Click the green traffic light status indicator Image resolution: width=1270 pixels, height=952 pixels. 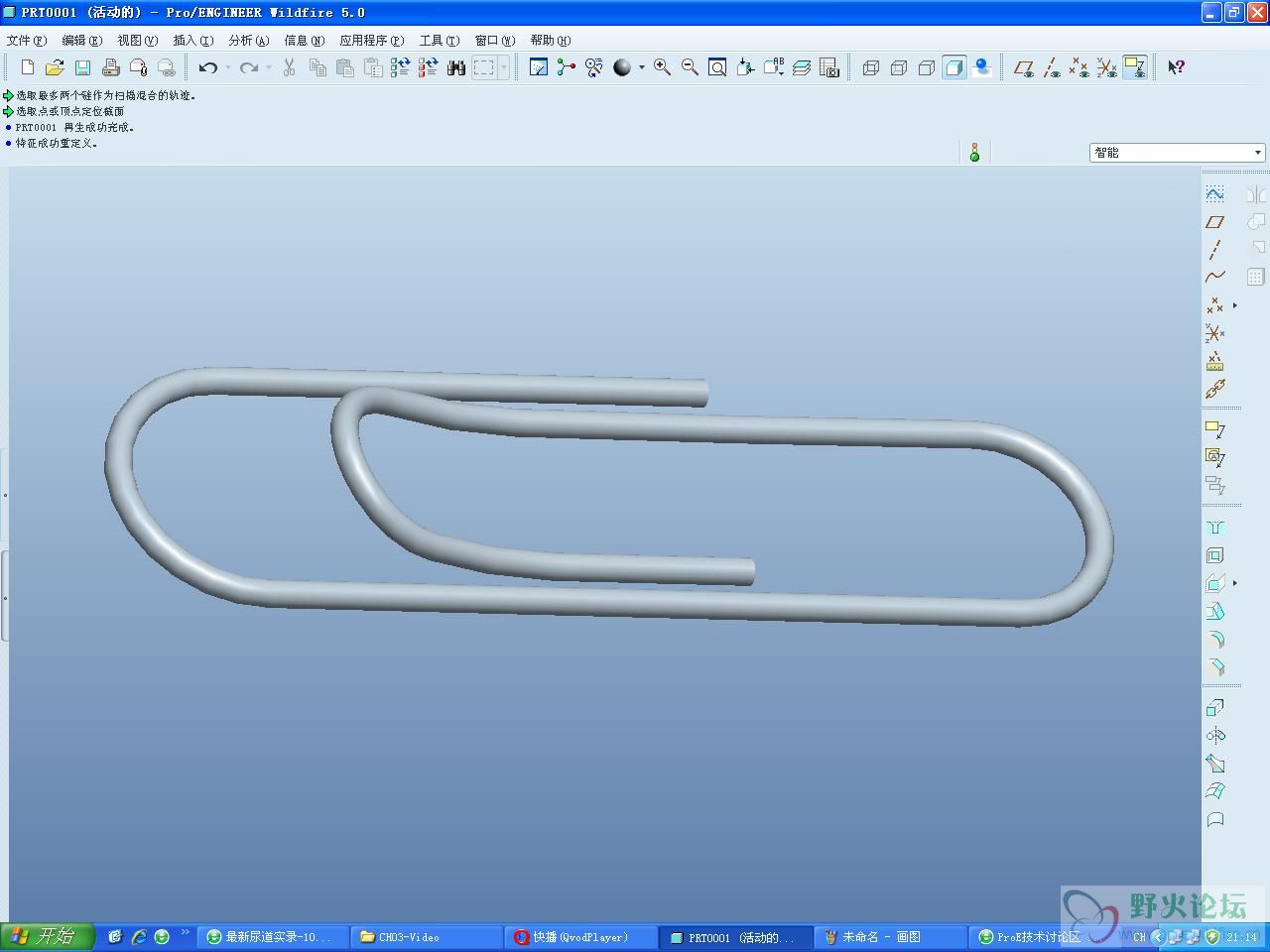click(x=975, y=153)
